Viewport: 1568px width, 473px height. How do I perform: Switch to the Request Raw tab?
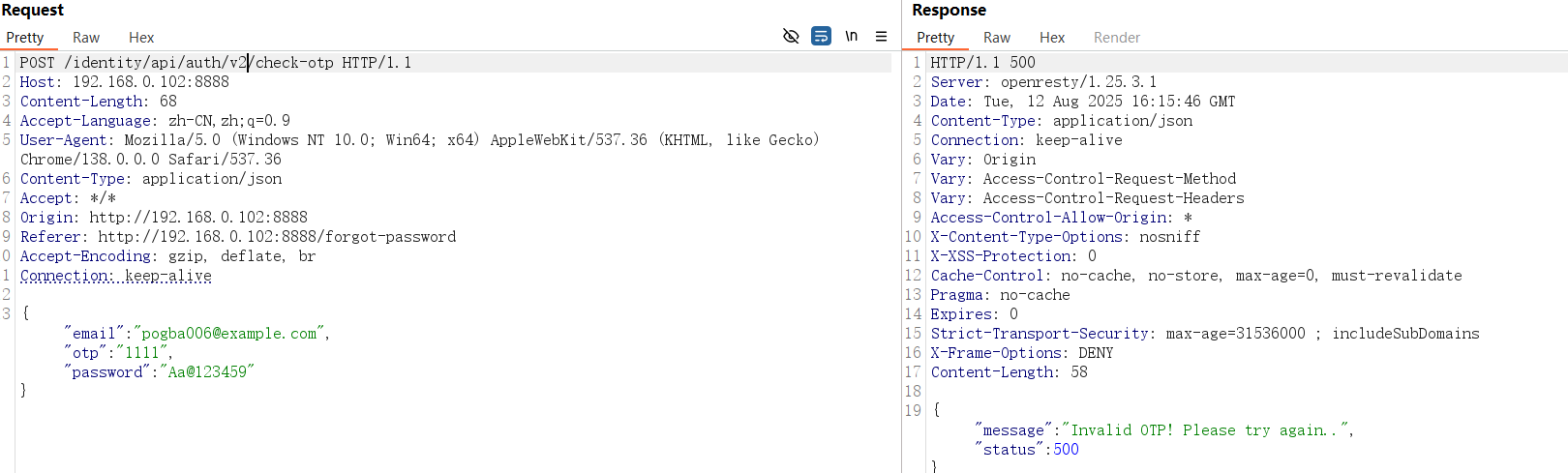(86, 38)
